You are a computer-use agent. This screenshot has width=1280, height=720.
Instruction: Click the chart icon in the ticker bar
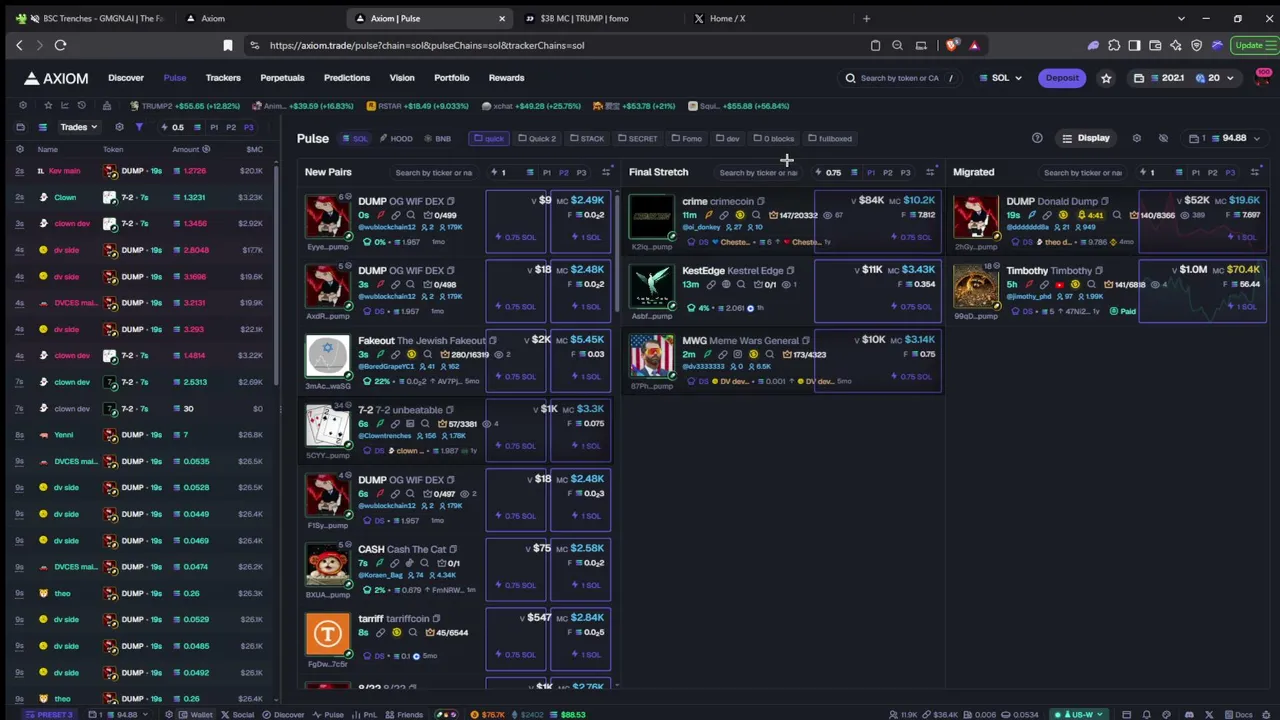[x=64, y=105]
